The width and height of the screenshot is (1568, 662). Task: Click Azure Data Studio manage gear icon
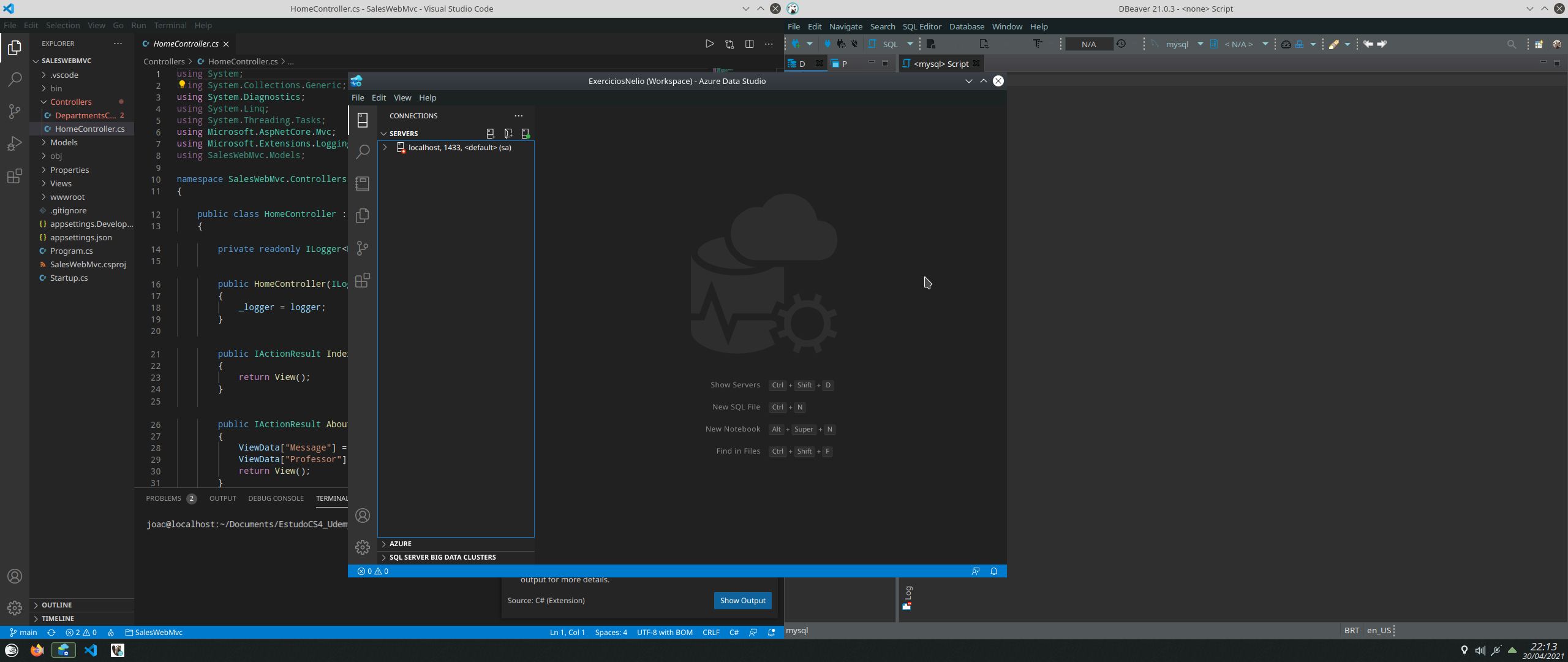tap(363, 547)
